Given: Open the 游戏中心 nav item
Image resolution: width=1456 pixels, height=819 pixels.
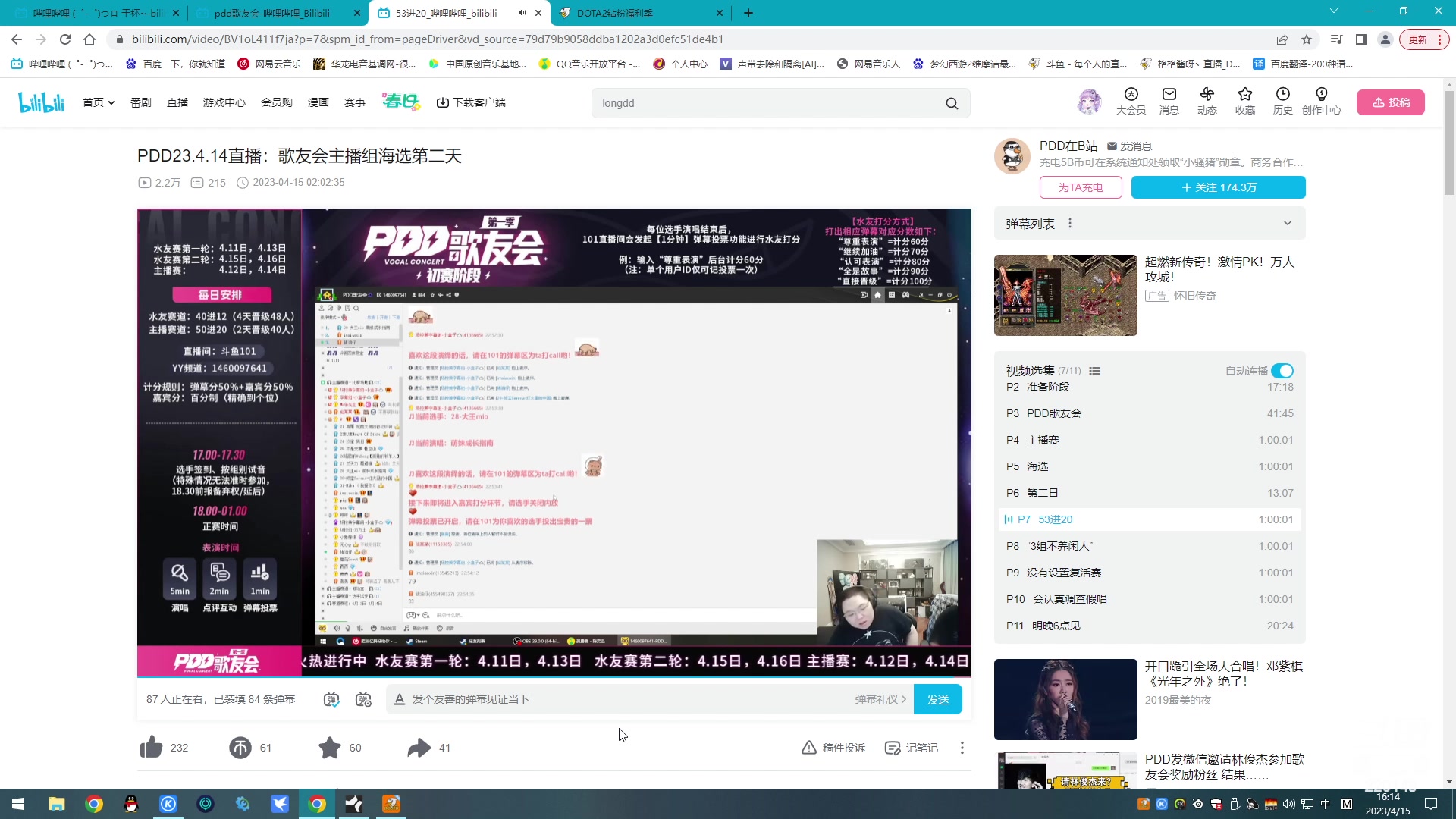Looking at the screenshot, I should pyautogui.click(x=224, y=102).
